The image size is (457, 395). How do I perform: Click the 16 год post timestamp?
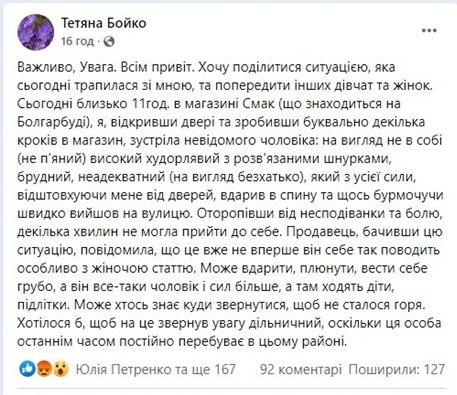point(77,41)
